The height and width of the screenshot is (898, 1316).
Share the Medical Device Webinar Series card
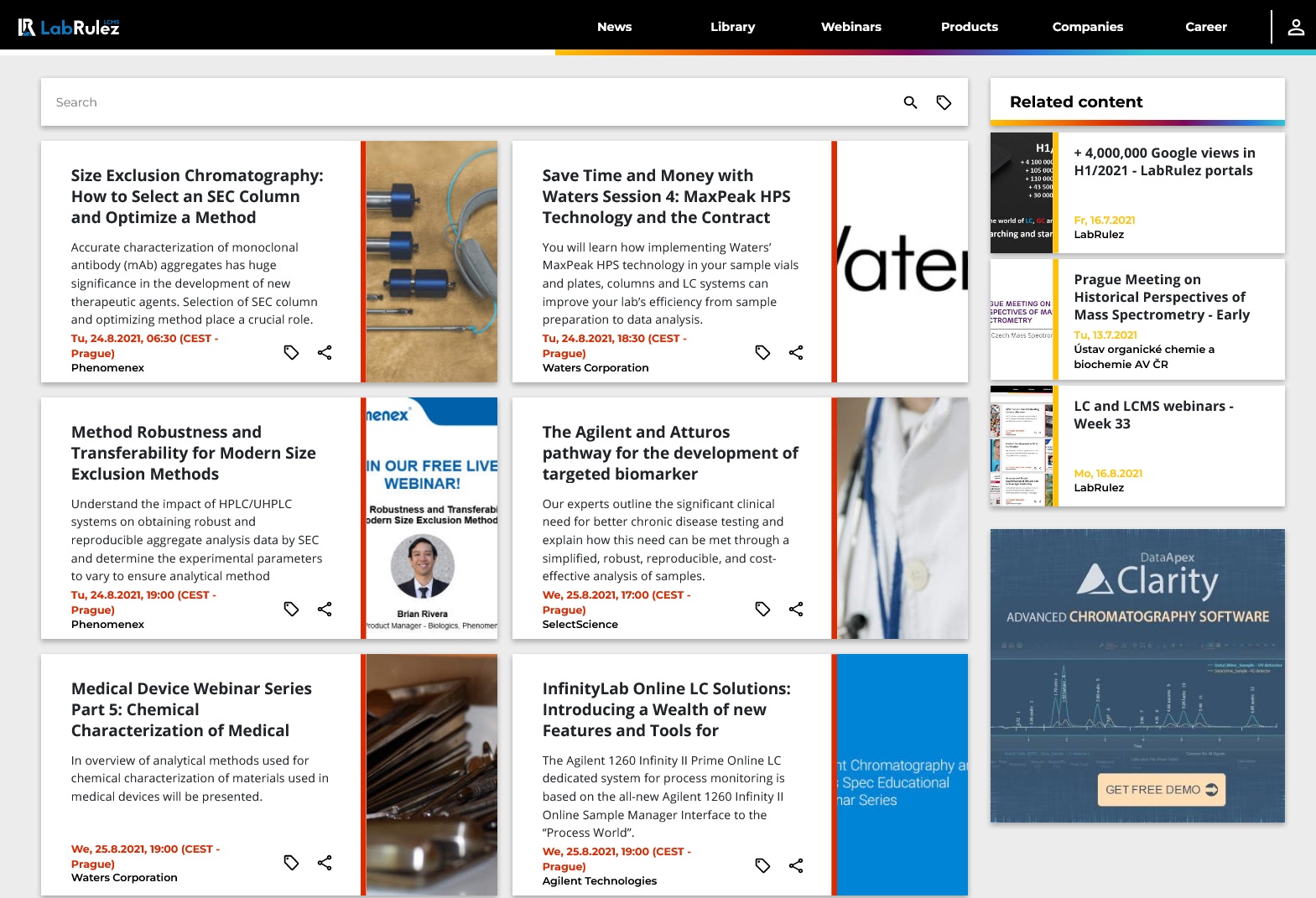pos(325,862)
